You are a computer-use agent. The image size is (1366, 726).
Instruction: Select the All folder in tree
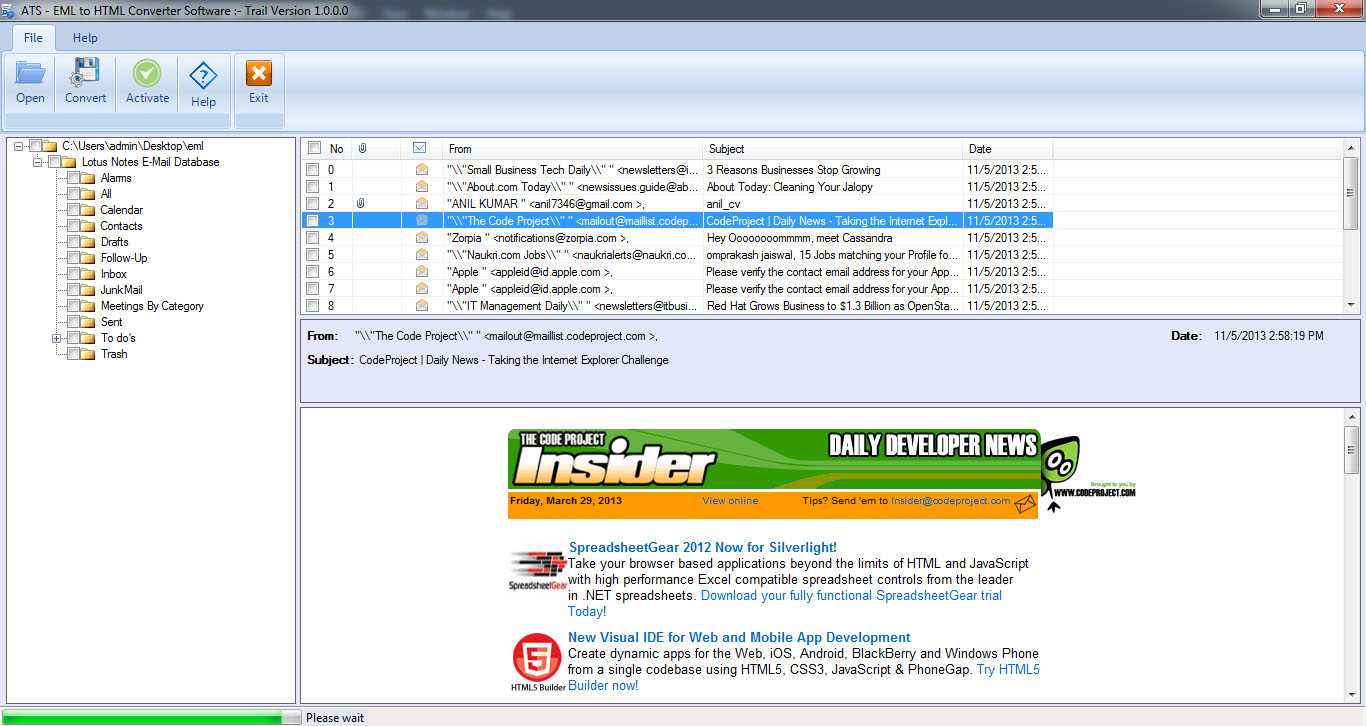coord(106,194)
